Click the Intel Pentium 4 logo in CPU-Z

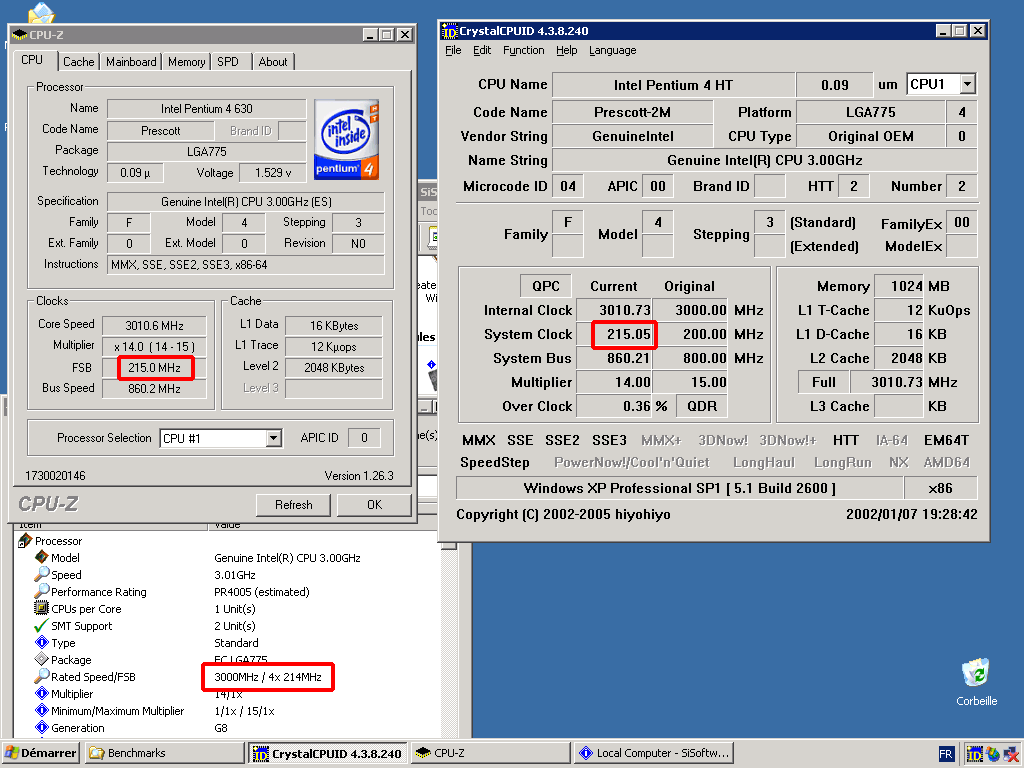pyautogui.click(x=346, y=140)
